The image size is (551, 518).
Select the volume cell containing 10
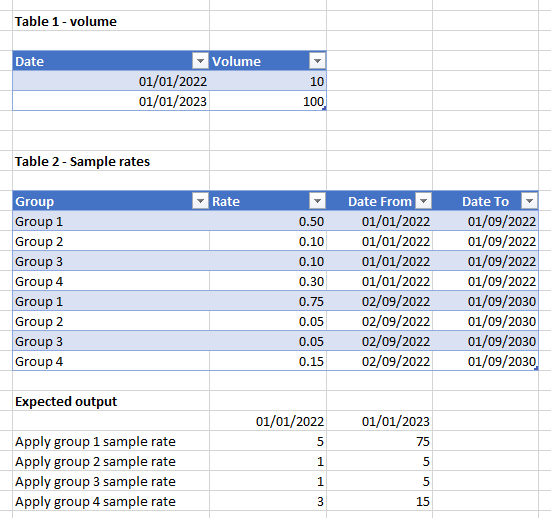pyautogui.click(x=268, y=81)
